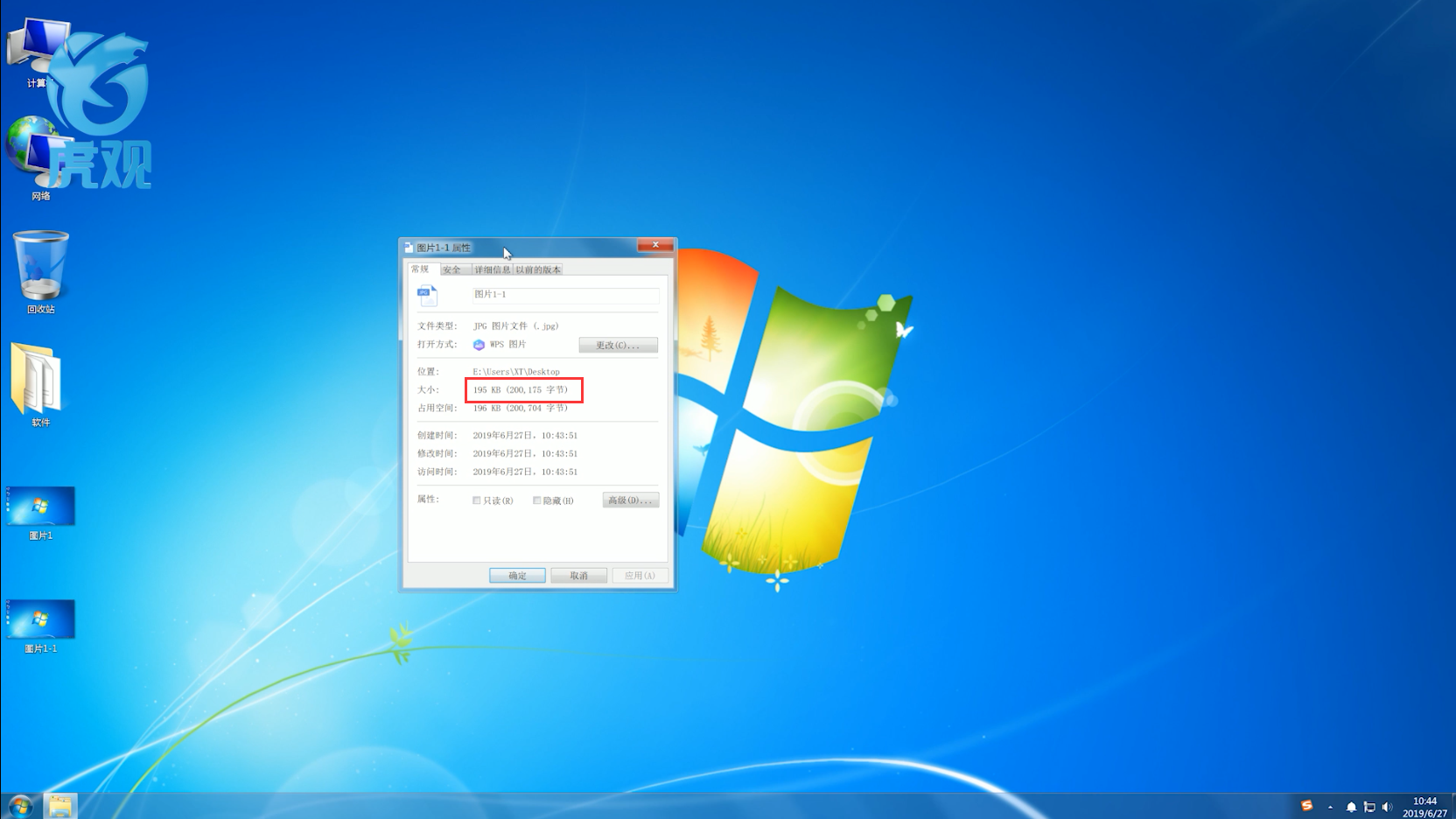Click the Show desktop strip on taskbar
Screen dimensions: 1456x819
click(x=1452, y=806)
